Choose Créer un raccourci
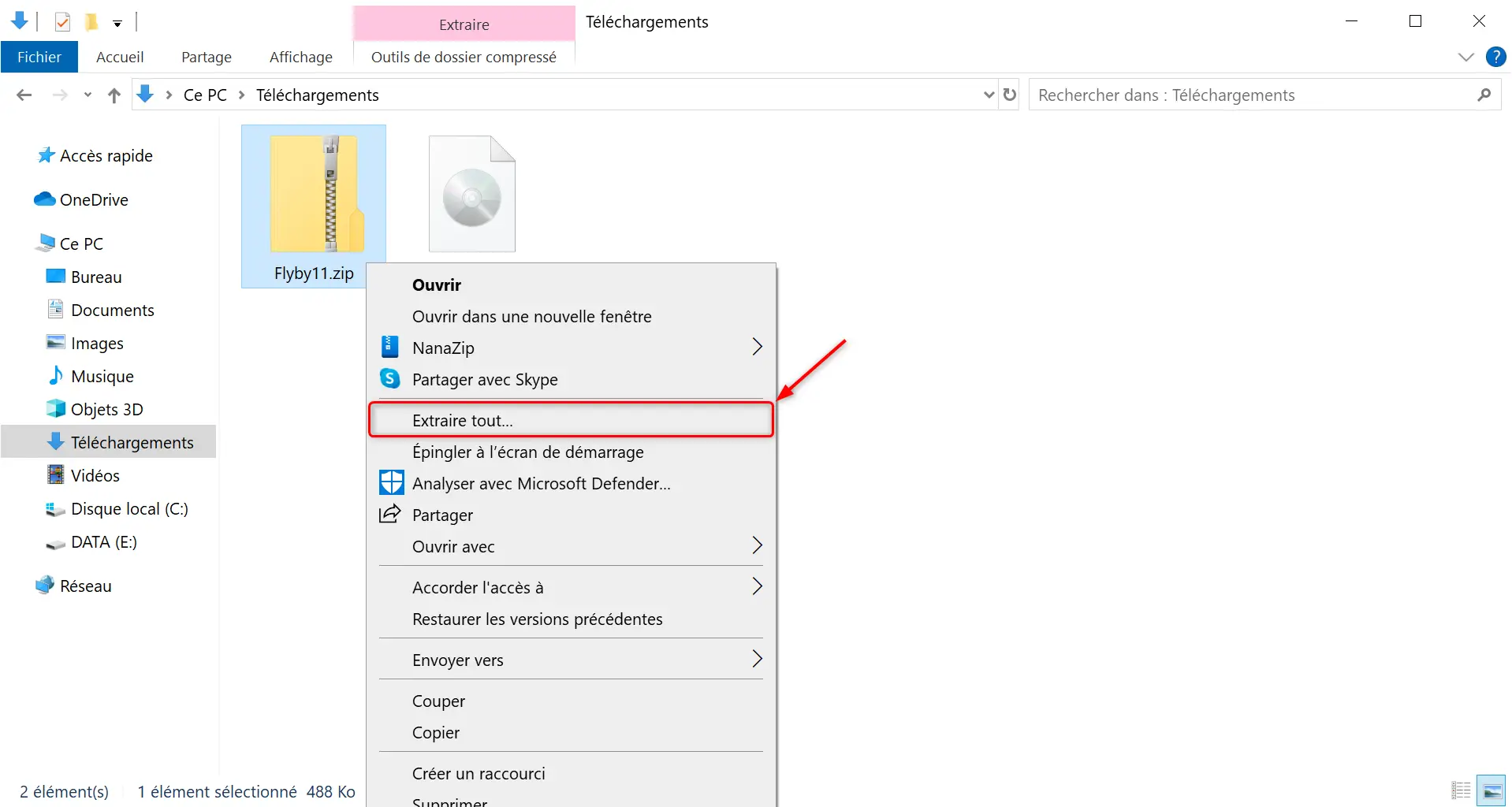This screenshot has width=1512, height=807. click(x=572, y=773)
